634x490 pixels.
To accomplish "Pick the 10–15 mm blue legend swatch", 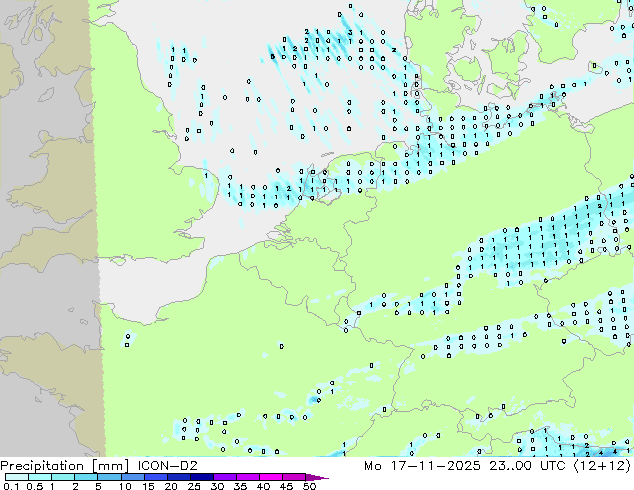I will pyautogui.click(x=132, y=477).
